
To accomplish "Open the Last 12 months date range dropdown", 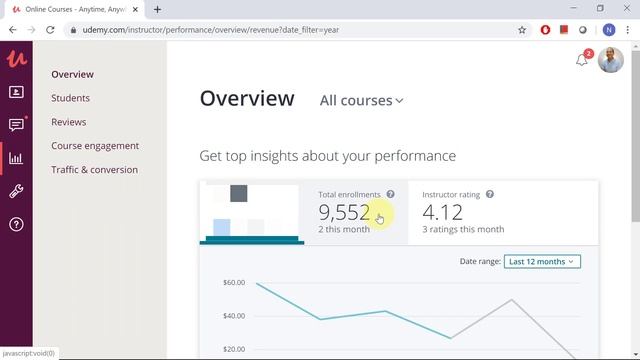I will point(542,262).
